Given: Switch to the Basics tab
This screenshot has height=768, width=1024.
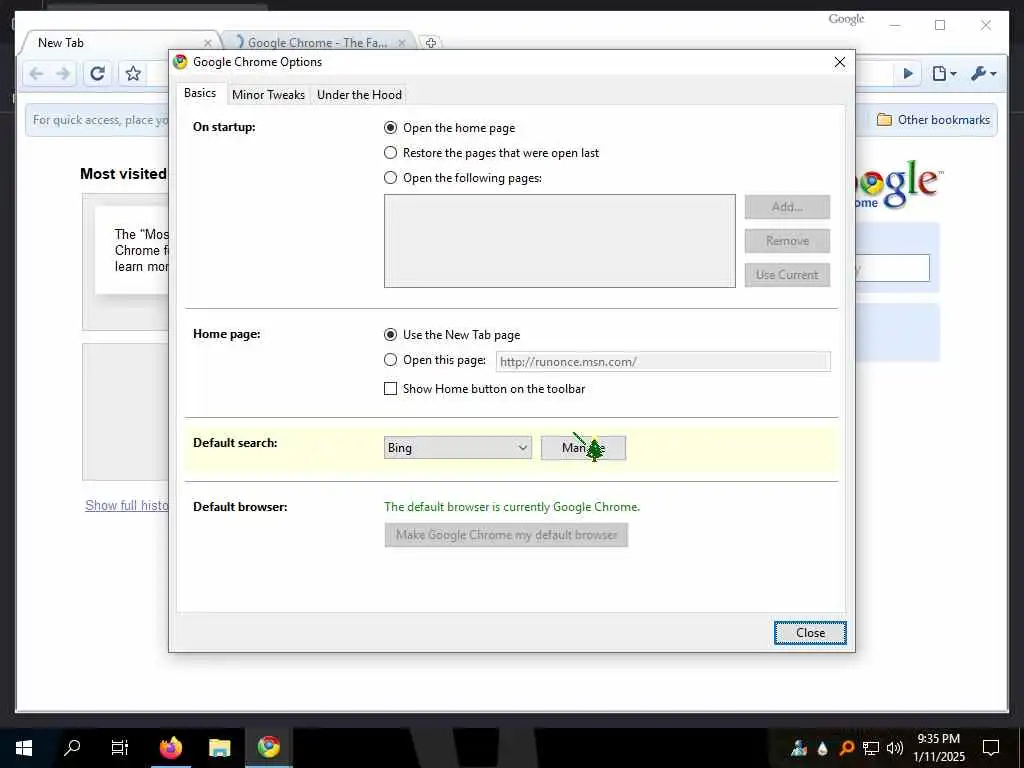Looking at the screenshot, I should point(200,93).
